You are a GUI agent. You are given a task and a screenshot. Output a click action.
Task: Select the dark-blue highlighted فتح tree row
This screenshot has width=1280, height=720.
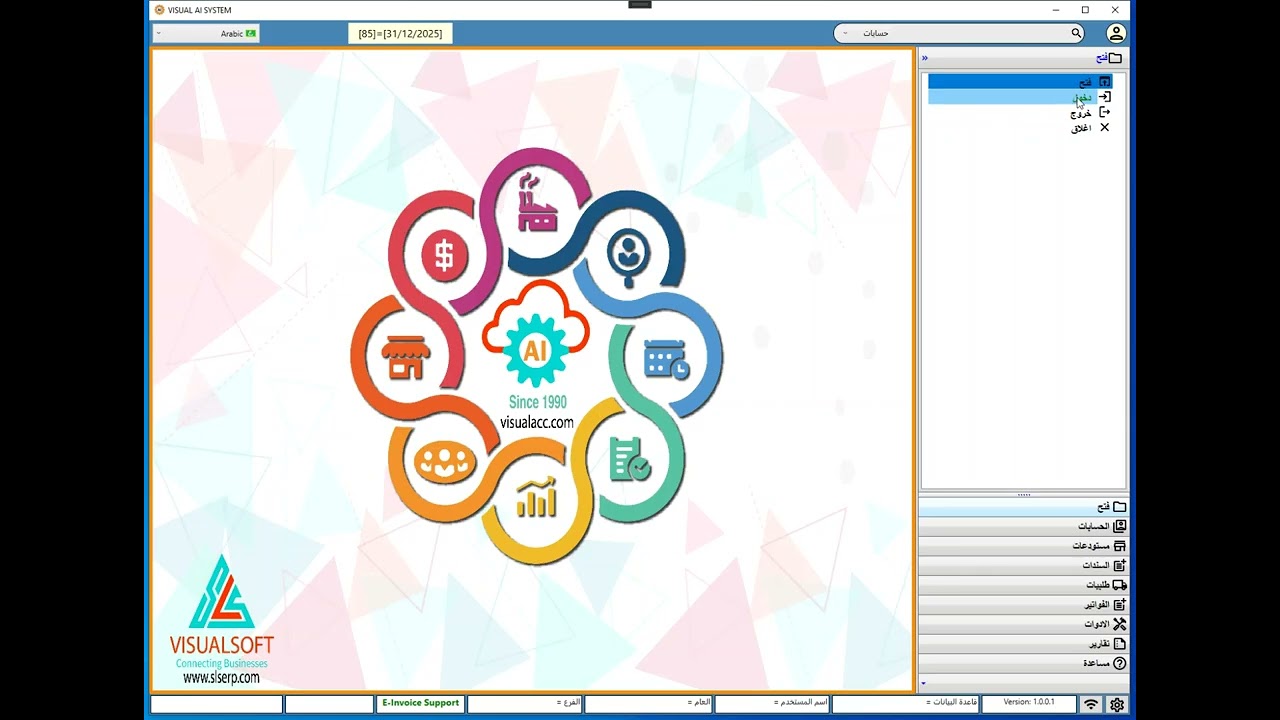[x=1020, y=81]
